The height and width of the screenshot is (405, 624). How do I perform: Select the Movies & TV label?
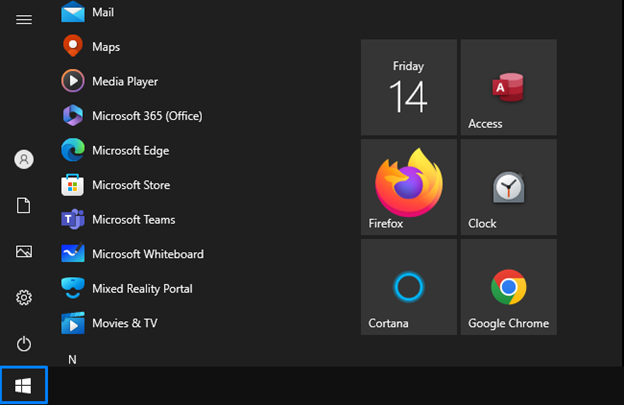[x=125, y=323]
